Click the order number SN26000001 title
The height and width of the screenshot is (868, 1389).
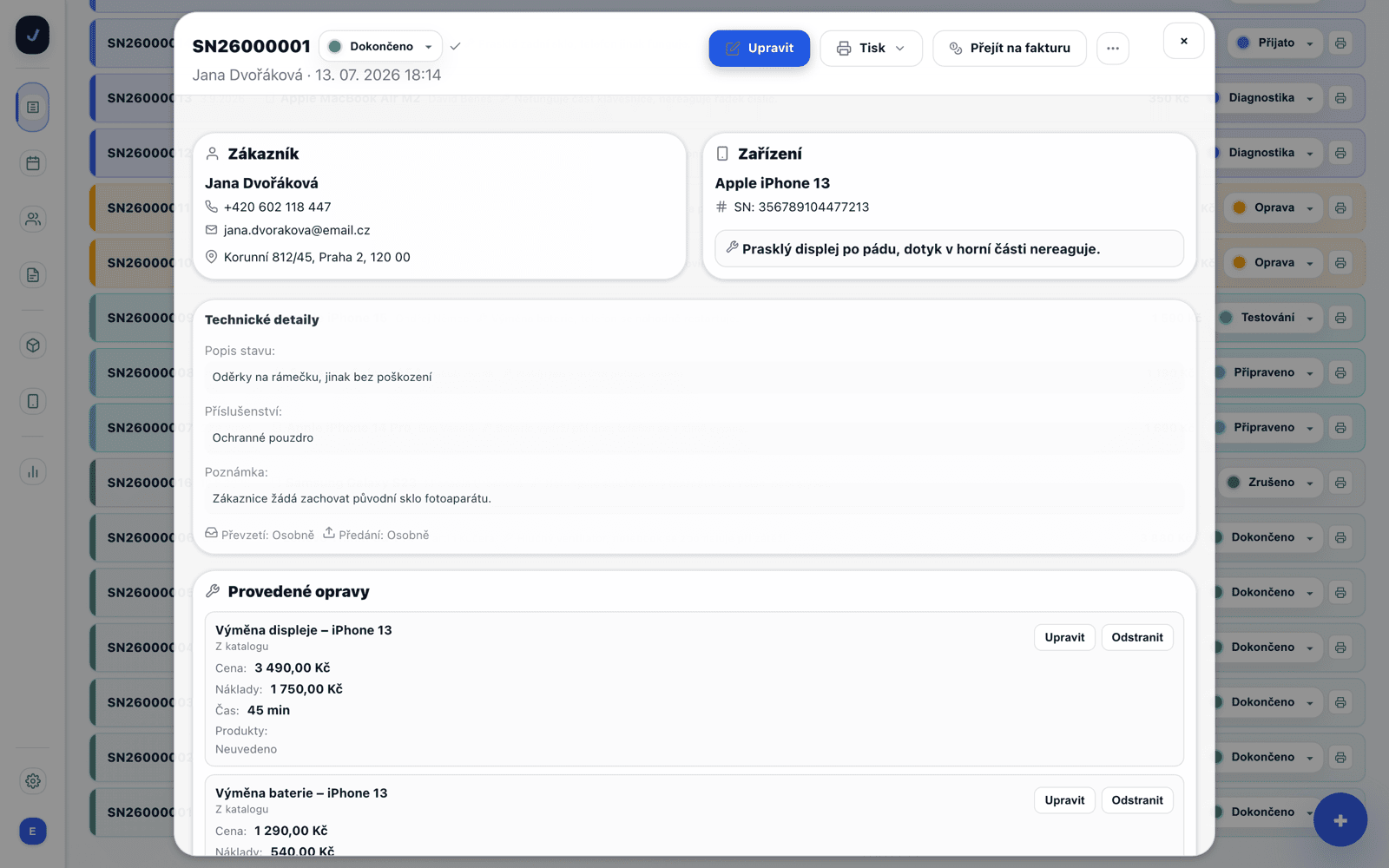click(x=252, y=46)
